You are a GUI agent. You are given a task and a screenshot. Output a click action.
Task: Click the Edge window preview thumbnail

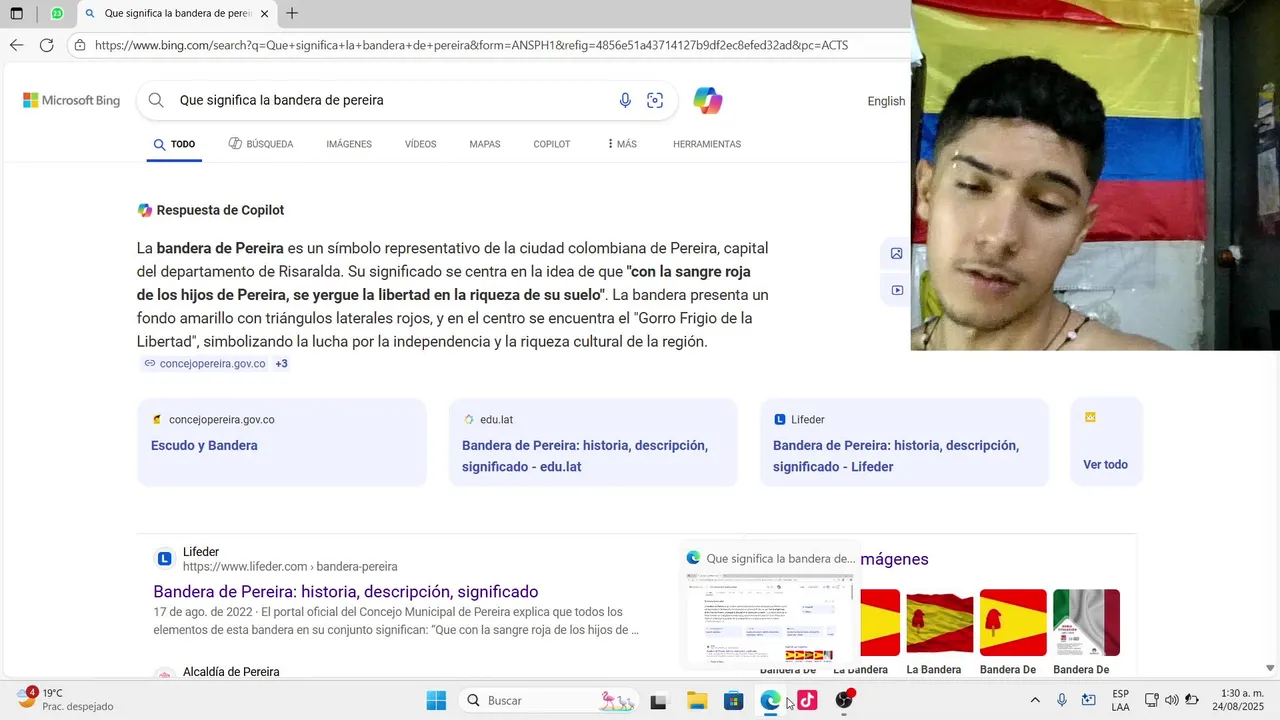(x=770, y=620)
